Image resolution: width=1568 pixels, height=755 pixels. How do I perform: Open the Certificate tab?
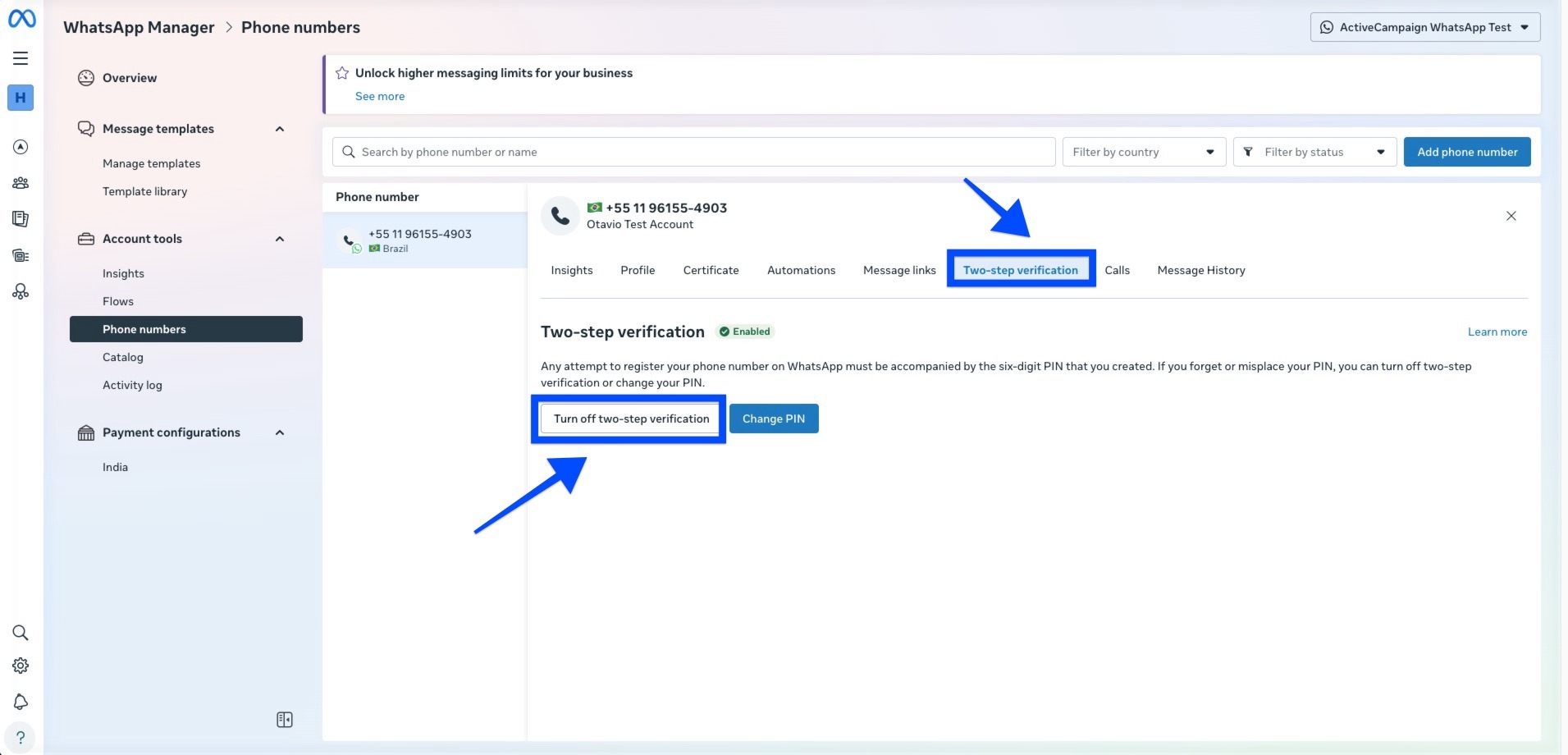click(711, 270)
